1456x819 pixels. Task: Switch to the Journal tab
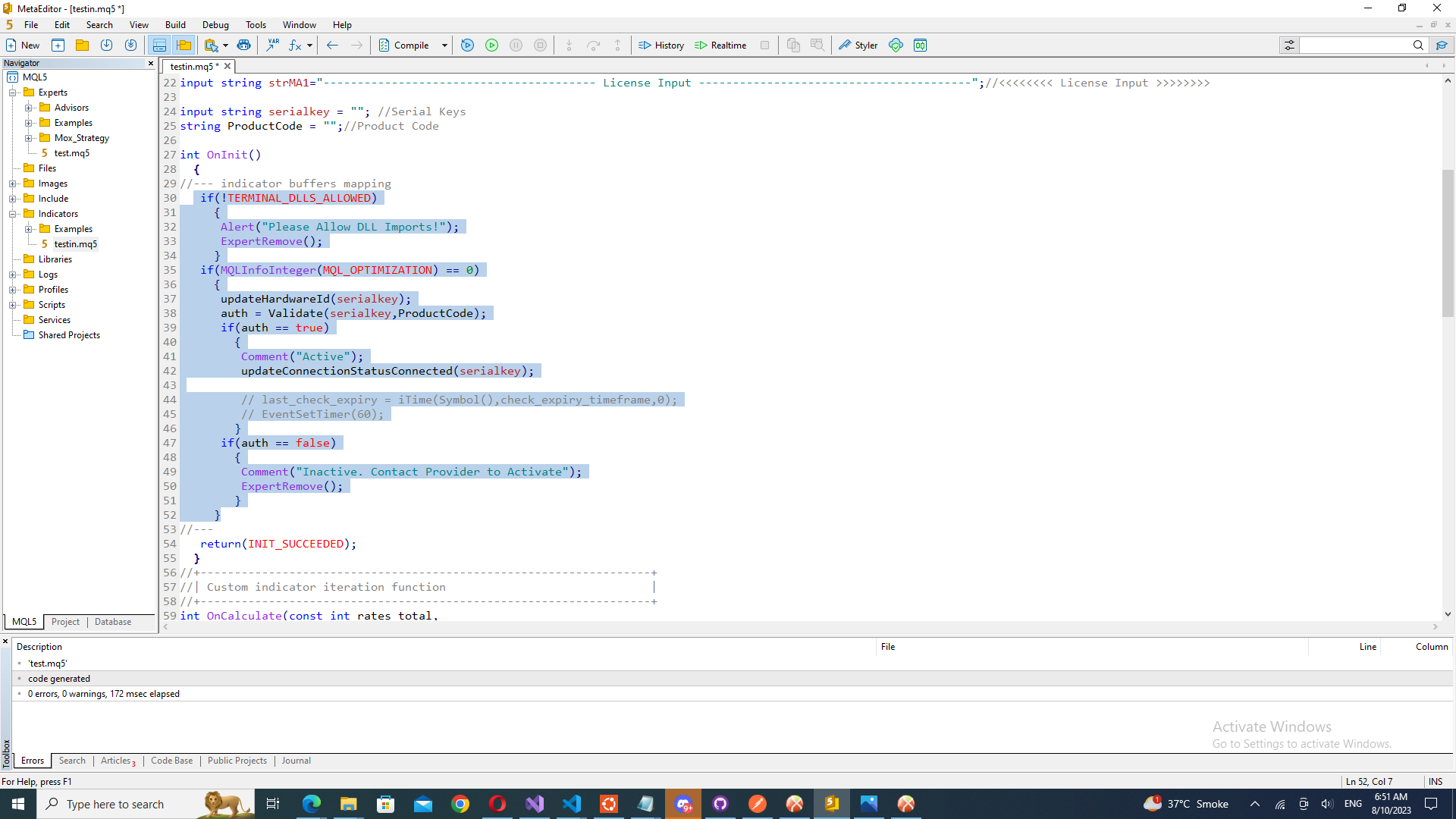click(296, 761)
